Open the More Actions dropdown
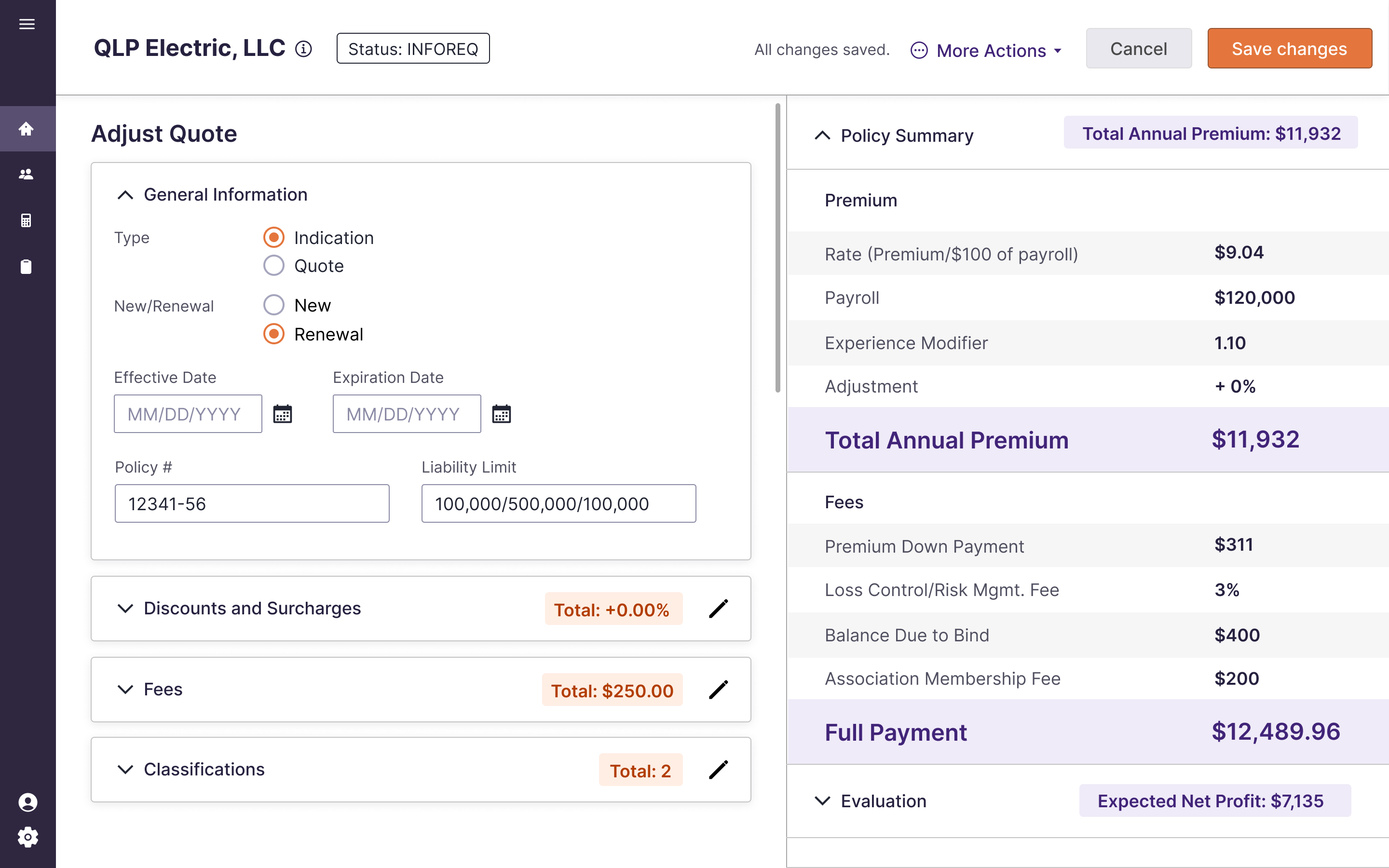This screenshot has width=1389, height=868. [x=987, y=51]
